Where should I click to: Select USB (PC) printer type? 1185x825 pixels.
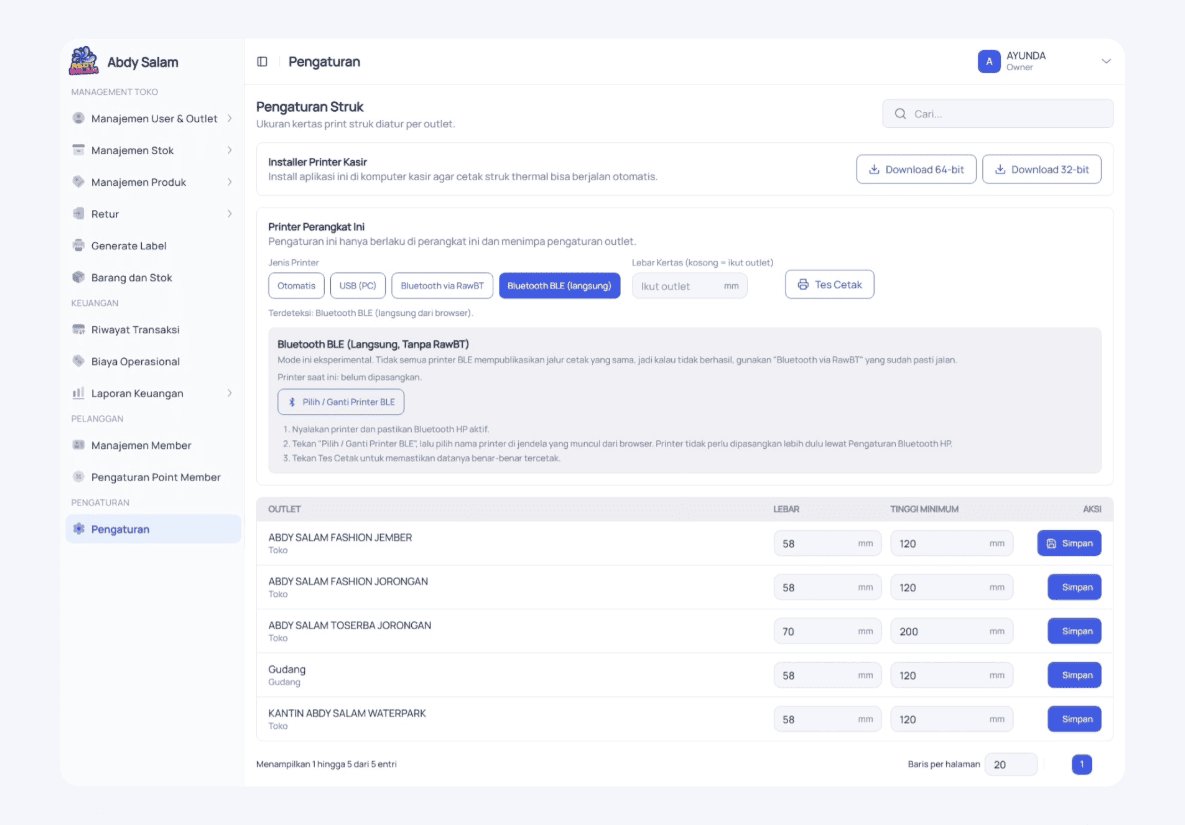pyautogui.click(x=357, y=286)
